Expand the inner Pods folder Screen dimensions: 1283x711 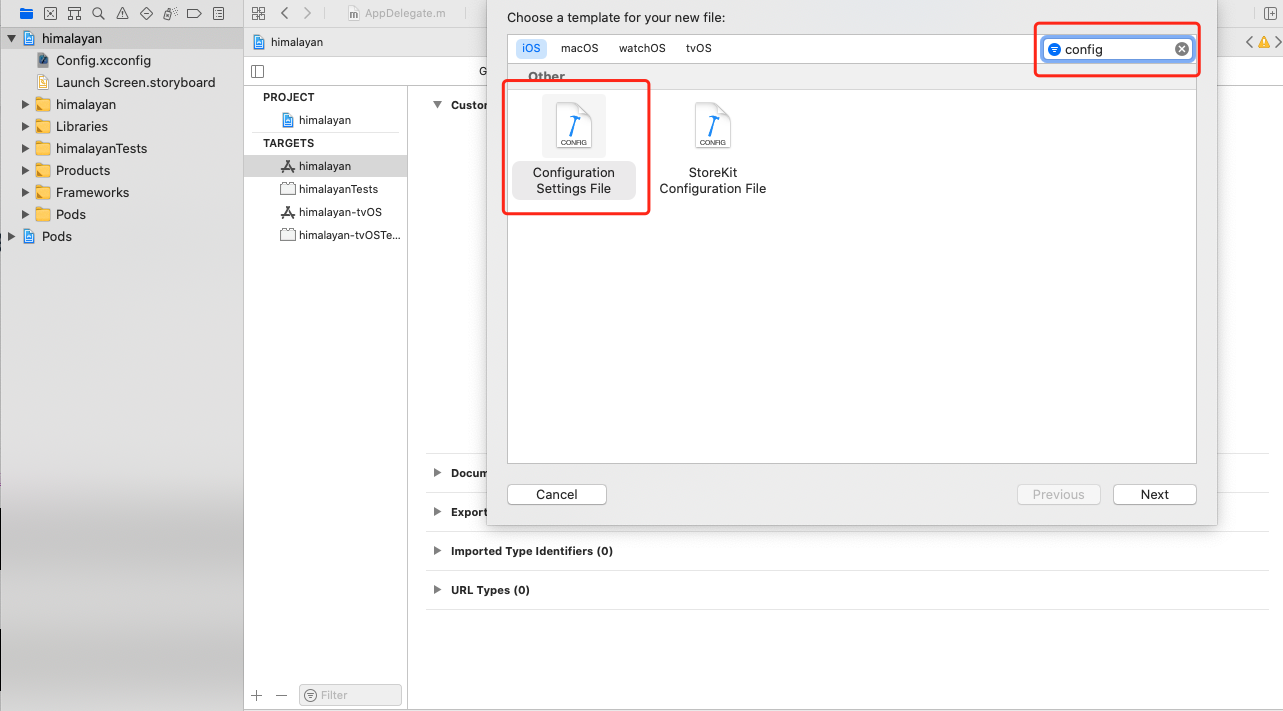pyautogui.click(x=26, y=214)
